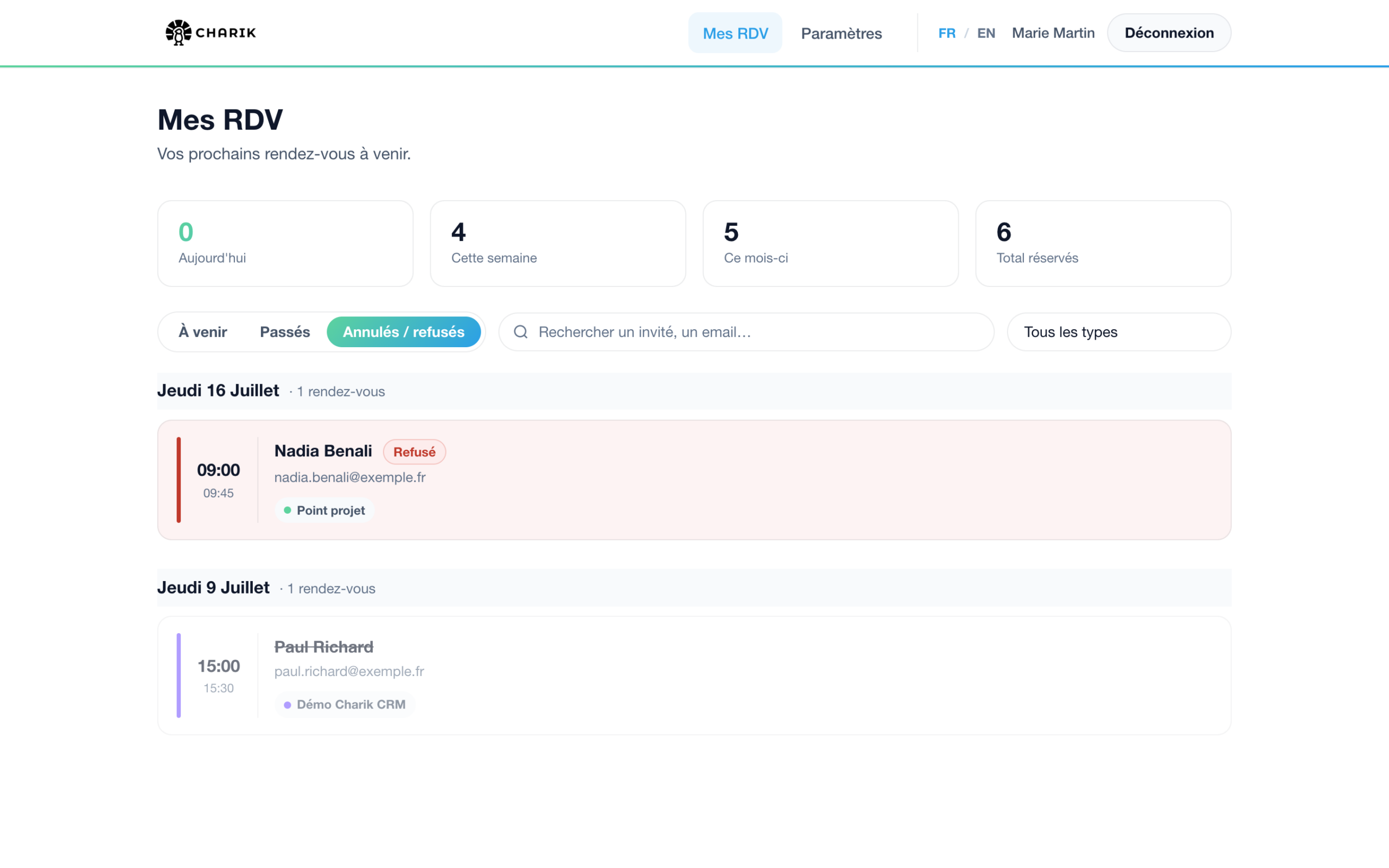
Task: Focus the Rechercher un invité search field
Action: pos(746,332)
